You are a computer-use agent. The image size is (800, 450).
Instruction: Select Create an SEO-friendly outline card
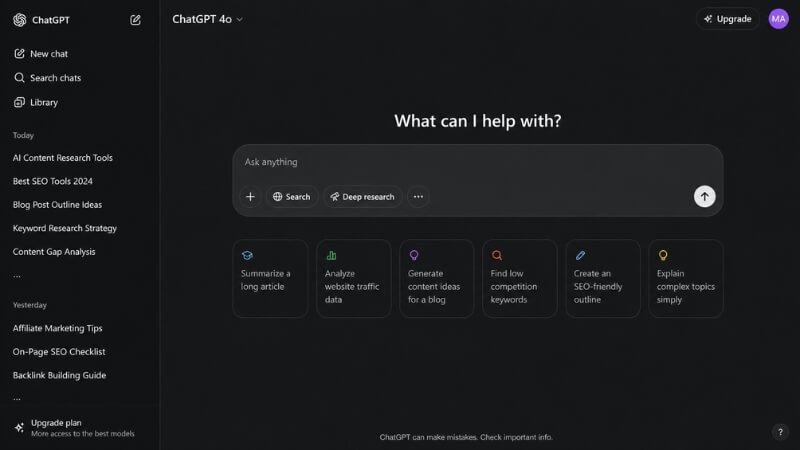pos(603,279)
